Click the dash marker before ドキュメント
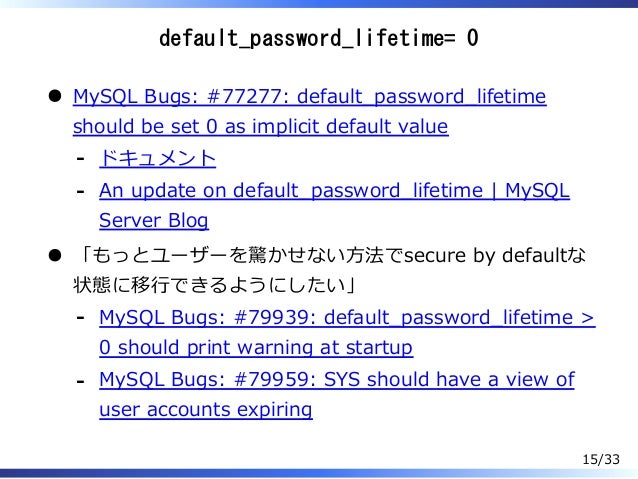This screenshot has height=479, width=638. pyautogui.click(x=81, y=159)
